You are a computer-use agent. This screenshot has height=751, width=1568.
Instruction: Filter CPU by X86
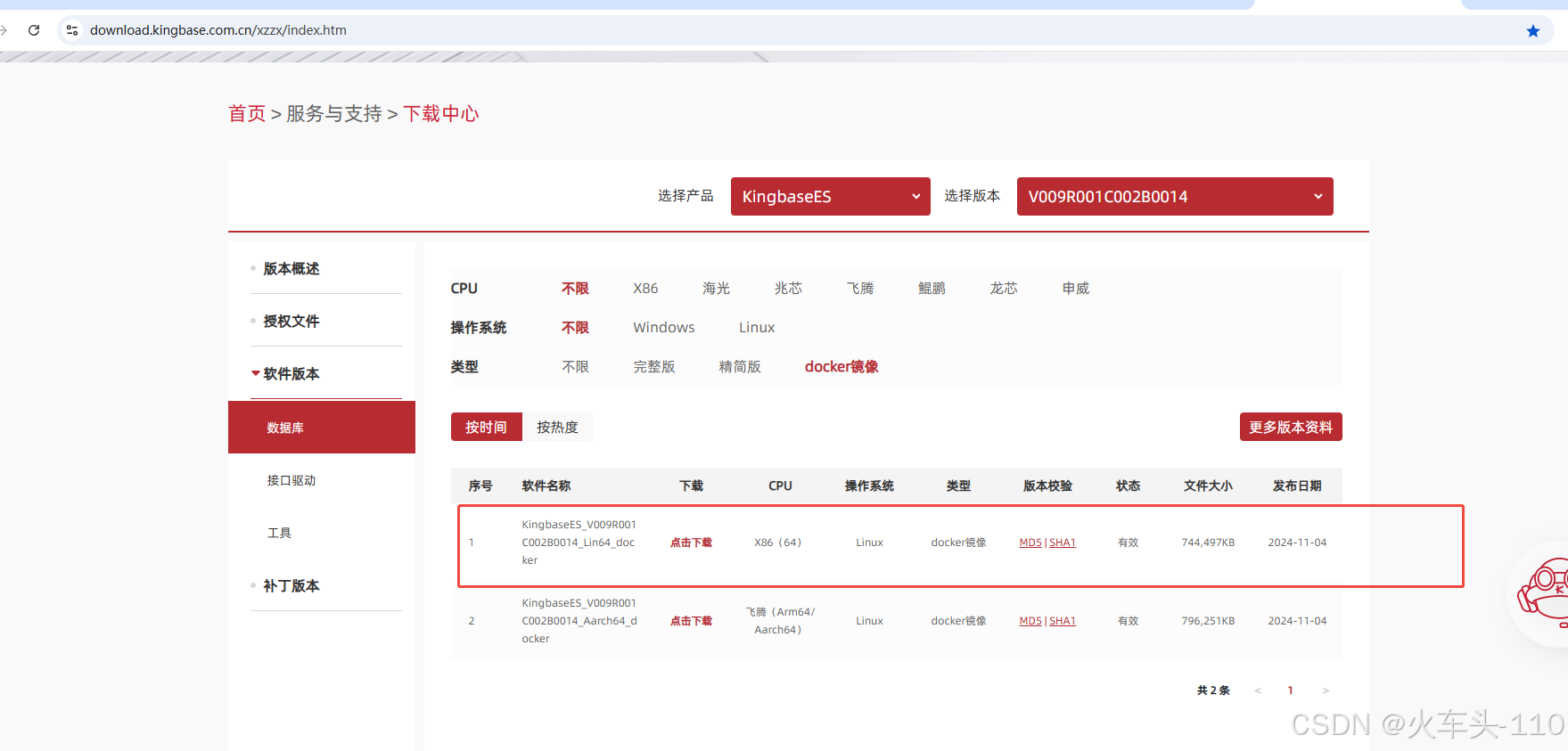645,289
